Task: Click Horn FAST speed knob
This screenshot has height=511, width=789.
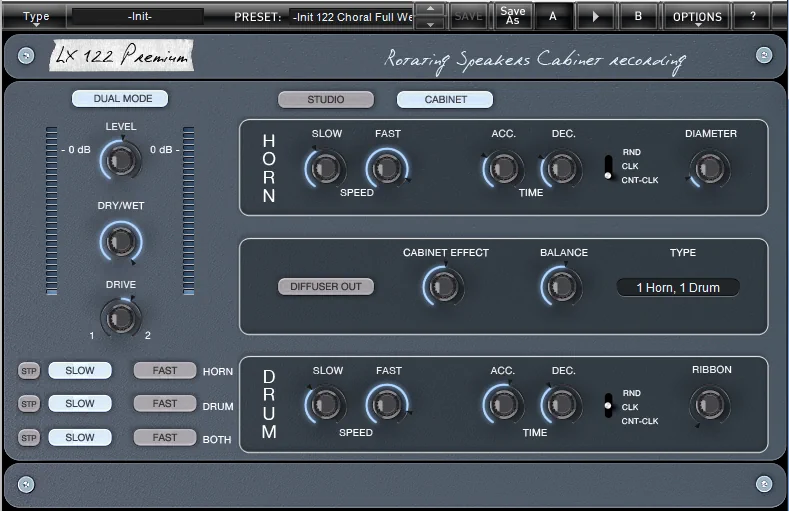Action: pyautogui.click(x=386, y=168)
